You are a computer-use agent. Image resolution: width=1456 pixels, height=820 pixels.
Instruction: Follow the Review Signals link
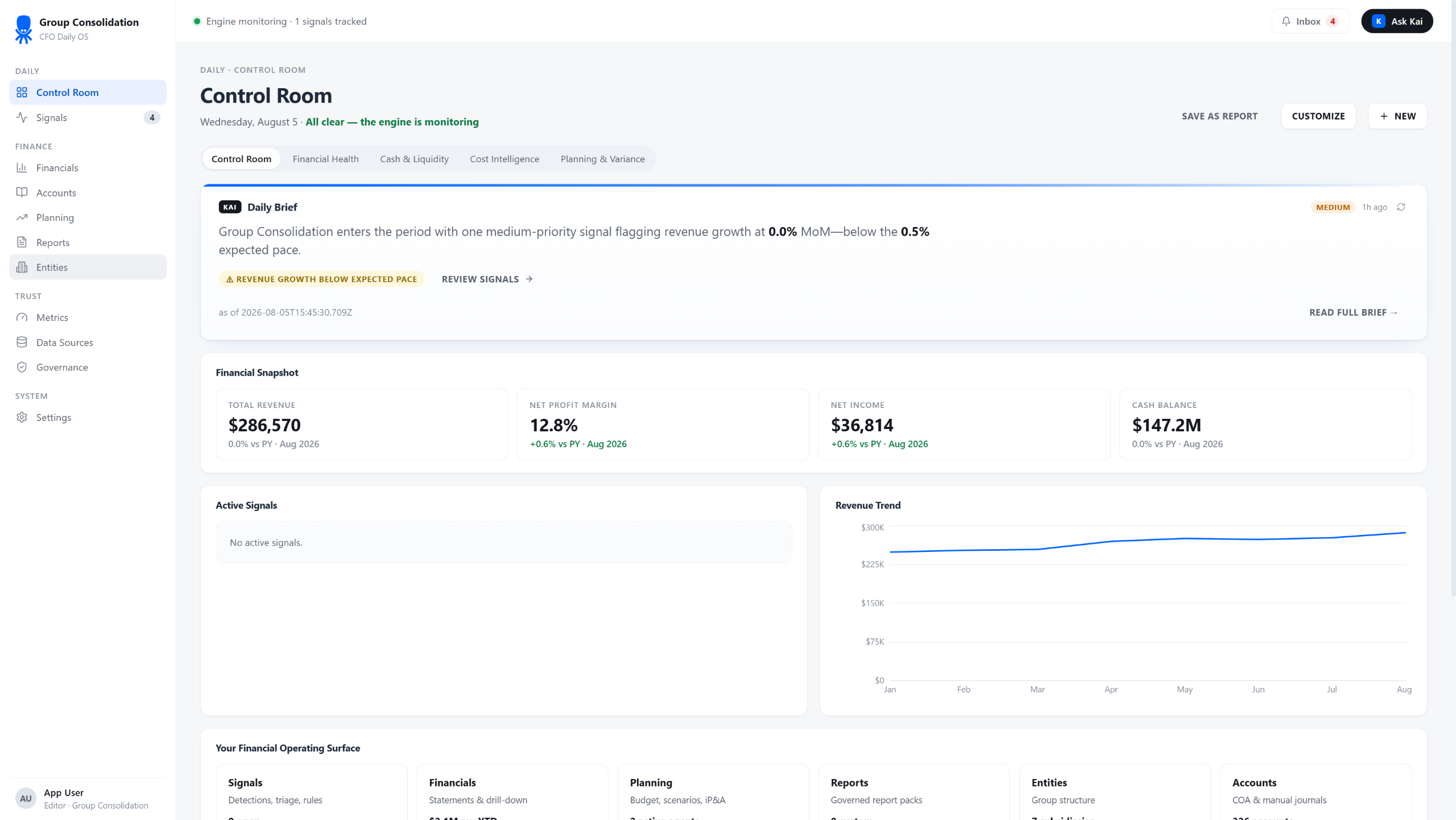[487, 279]
